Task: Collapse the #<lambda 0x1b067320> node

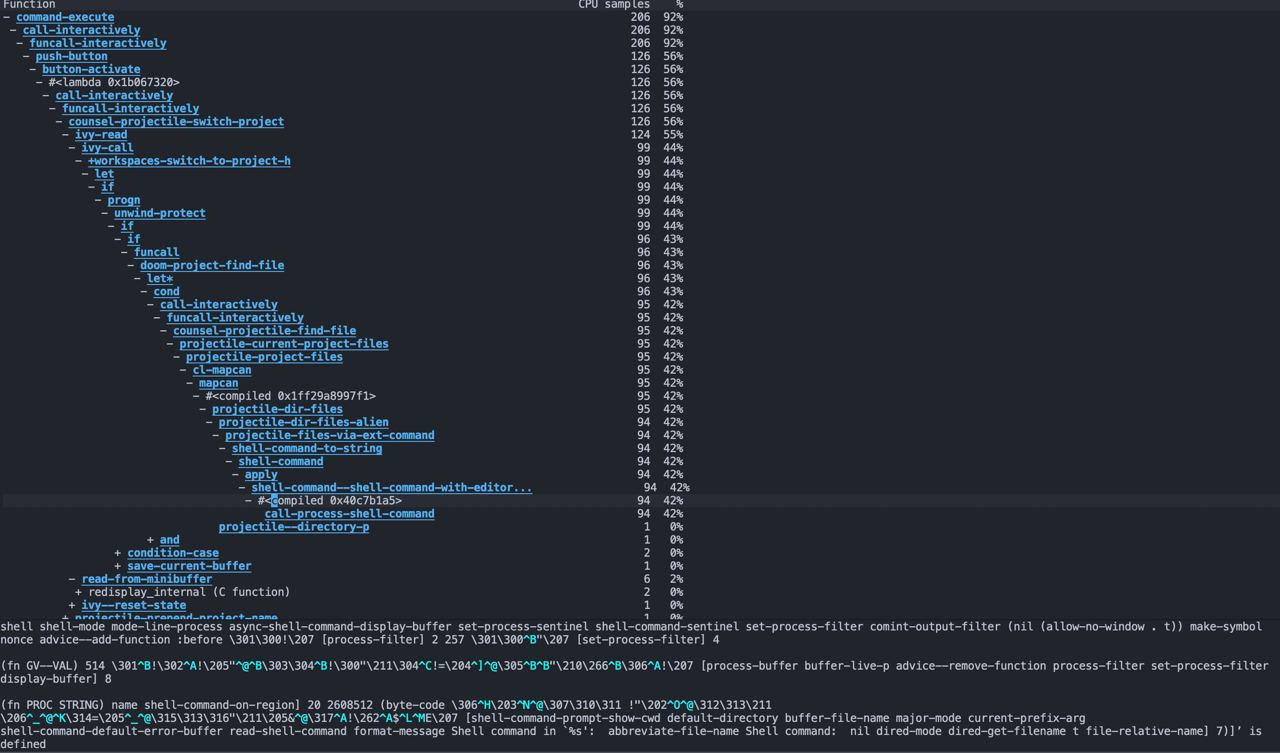Action: point(40,82)
